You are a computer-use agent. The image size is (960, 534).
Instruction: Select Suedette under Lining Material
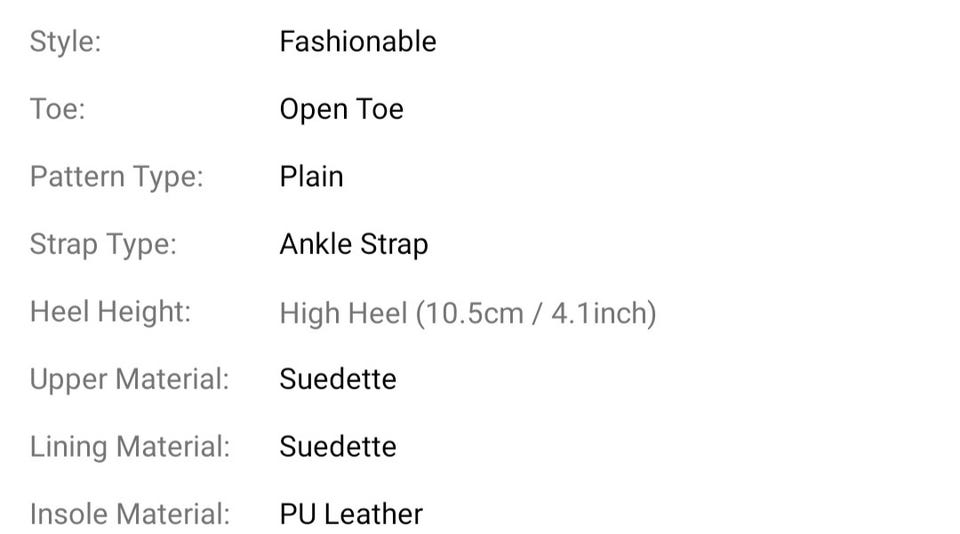coord(337,446)
